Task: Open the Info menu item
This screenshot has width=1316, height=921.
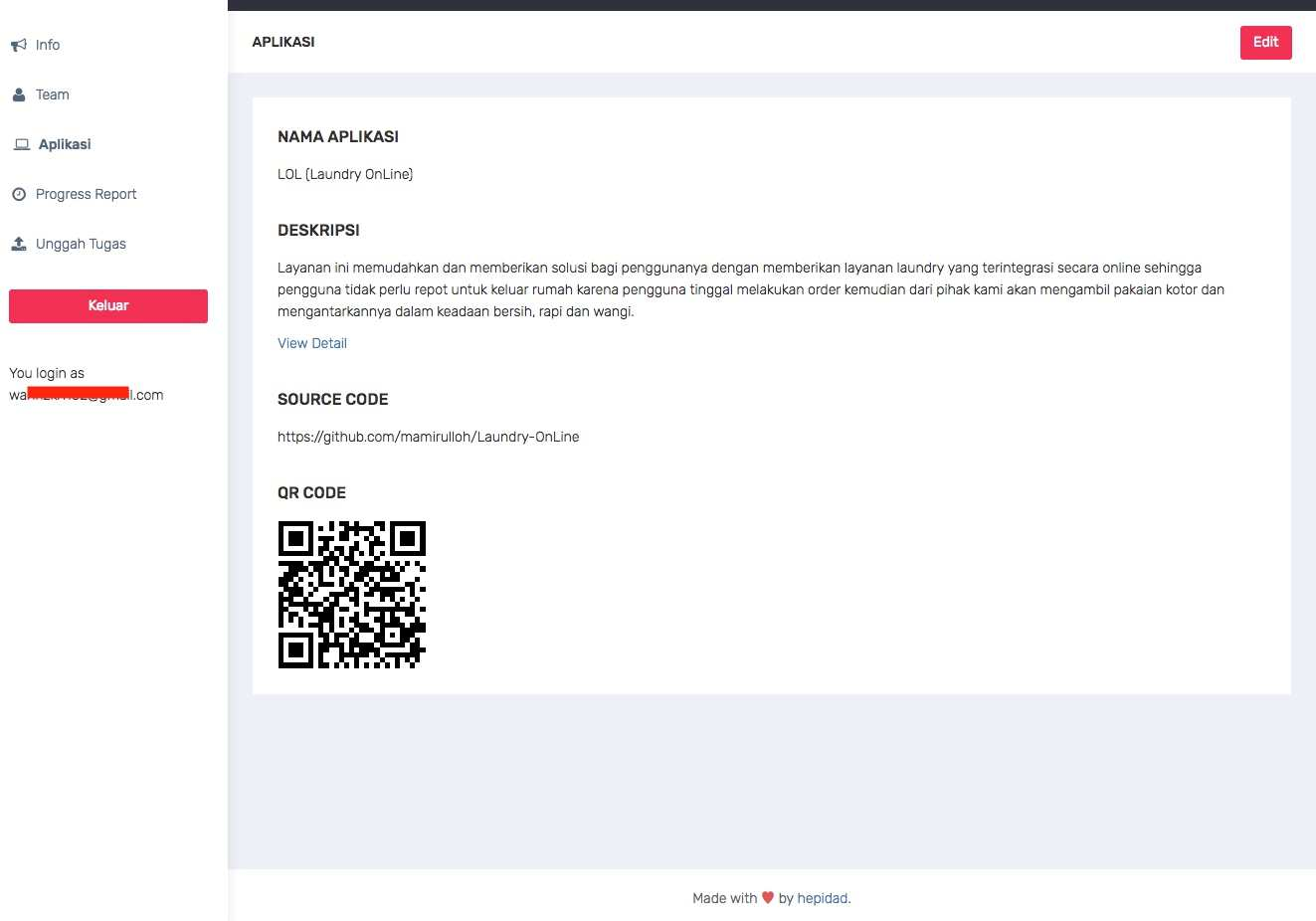Action: 48,45
